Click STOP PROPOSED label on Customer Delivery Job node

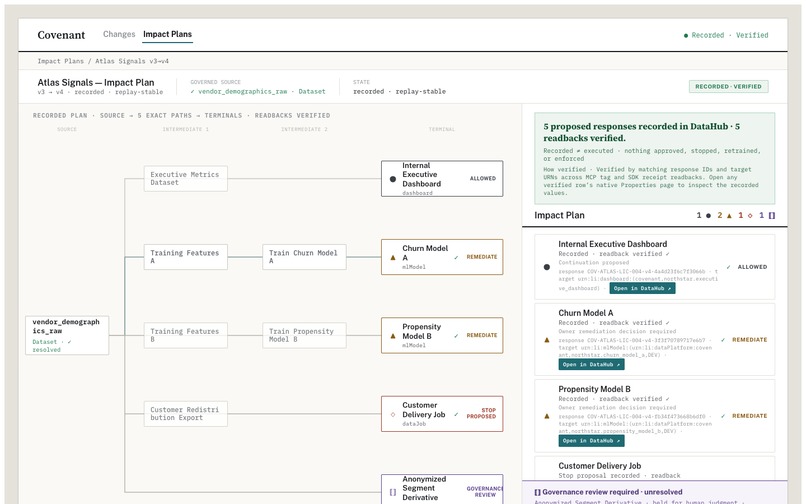[x=481, y=413]
